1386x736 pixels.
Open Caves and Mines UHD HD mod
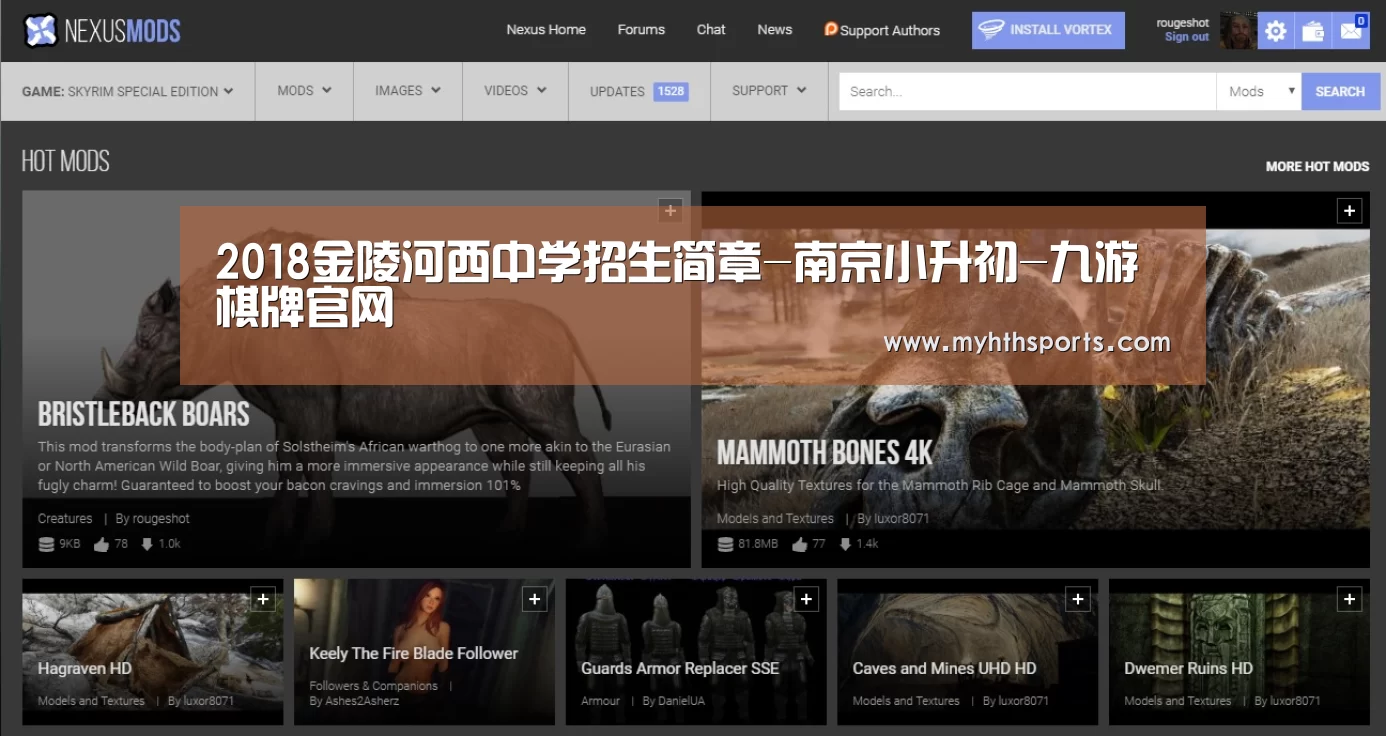[x=944, y=668]
